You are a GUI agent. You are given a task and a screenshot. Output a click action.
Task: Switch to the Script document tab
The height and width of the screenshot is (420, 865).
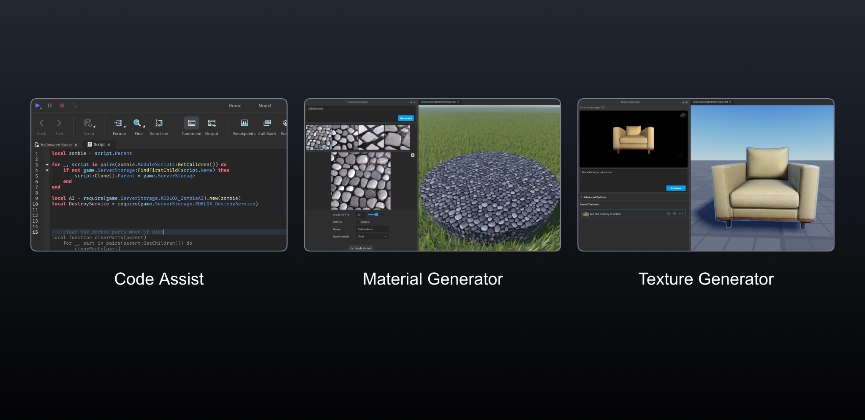click(97, 145)
